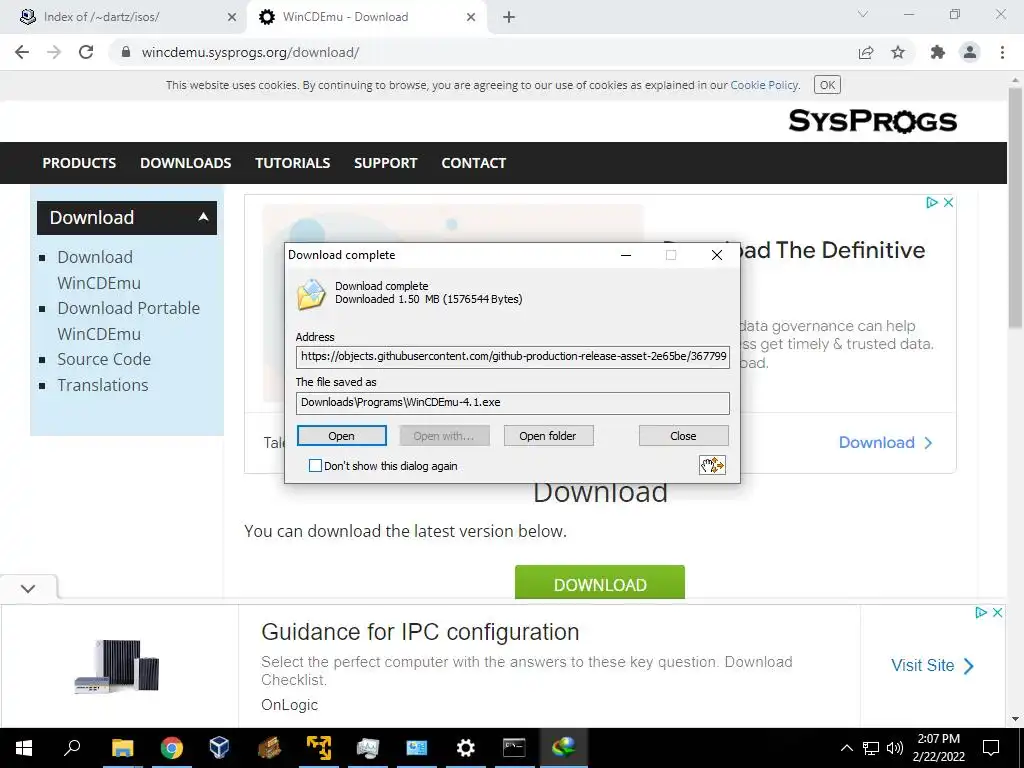The width and height of the screenshot is (1024, 768).
Task: Click the SysProgs logo
Action: 872,121
